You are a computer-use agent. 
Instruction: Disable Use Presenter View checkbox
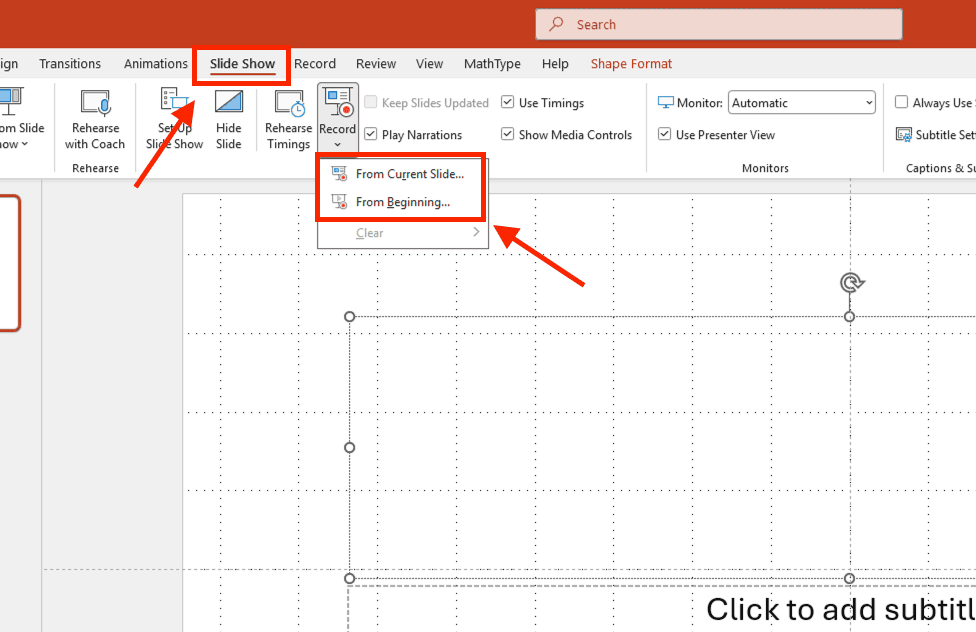[665, 134]
